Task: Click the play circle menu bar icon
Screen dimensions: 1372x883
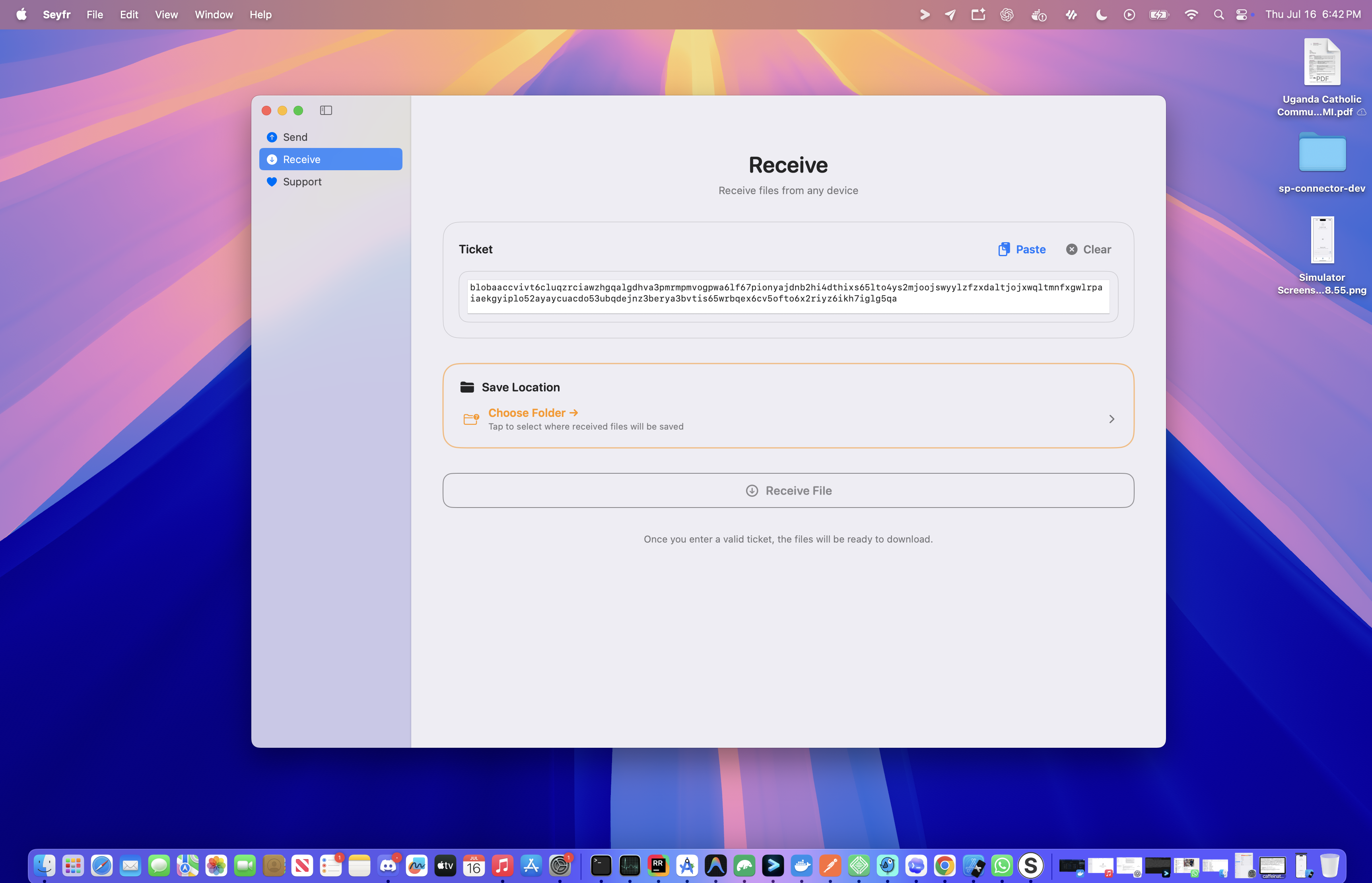Action: [1129, 15]
